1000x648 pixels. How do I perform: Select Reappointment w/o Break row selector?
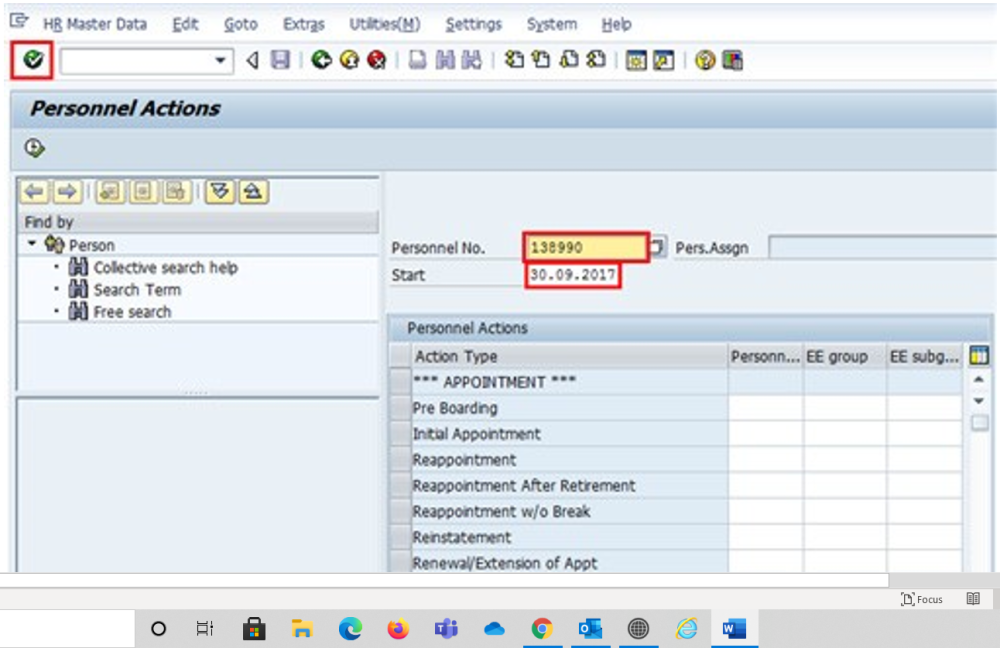coord(400,512)
